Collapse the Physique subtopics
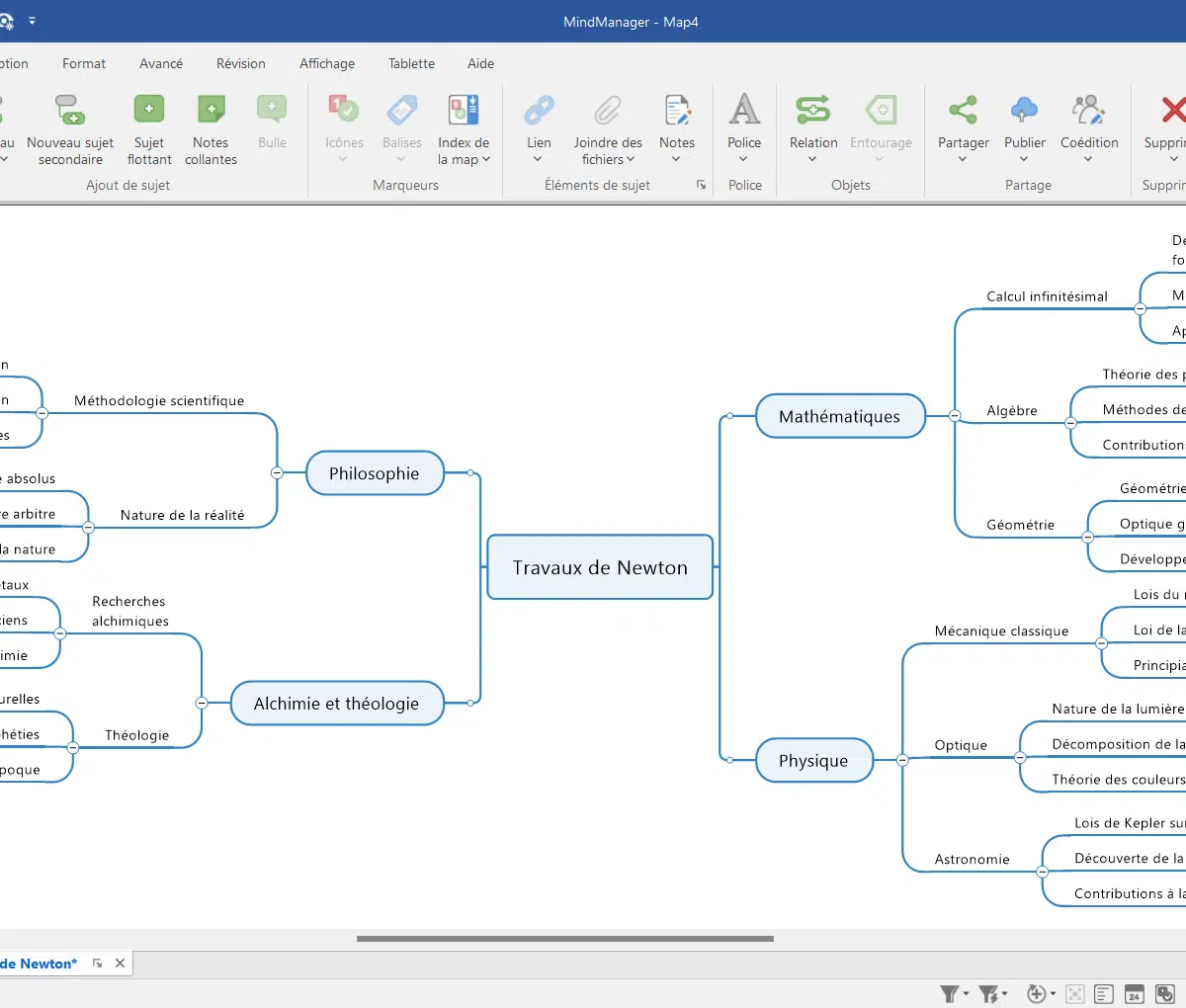 (902, 760)
